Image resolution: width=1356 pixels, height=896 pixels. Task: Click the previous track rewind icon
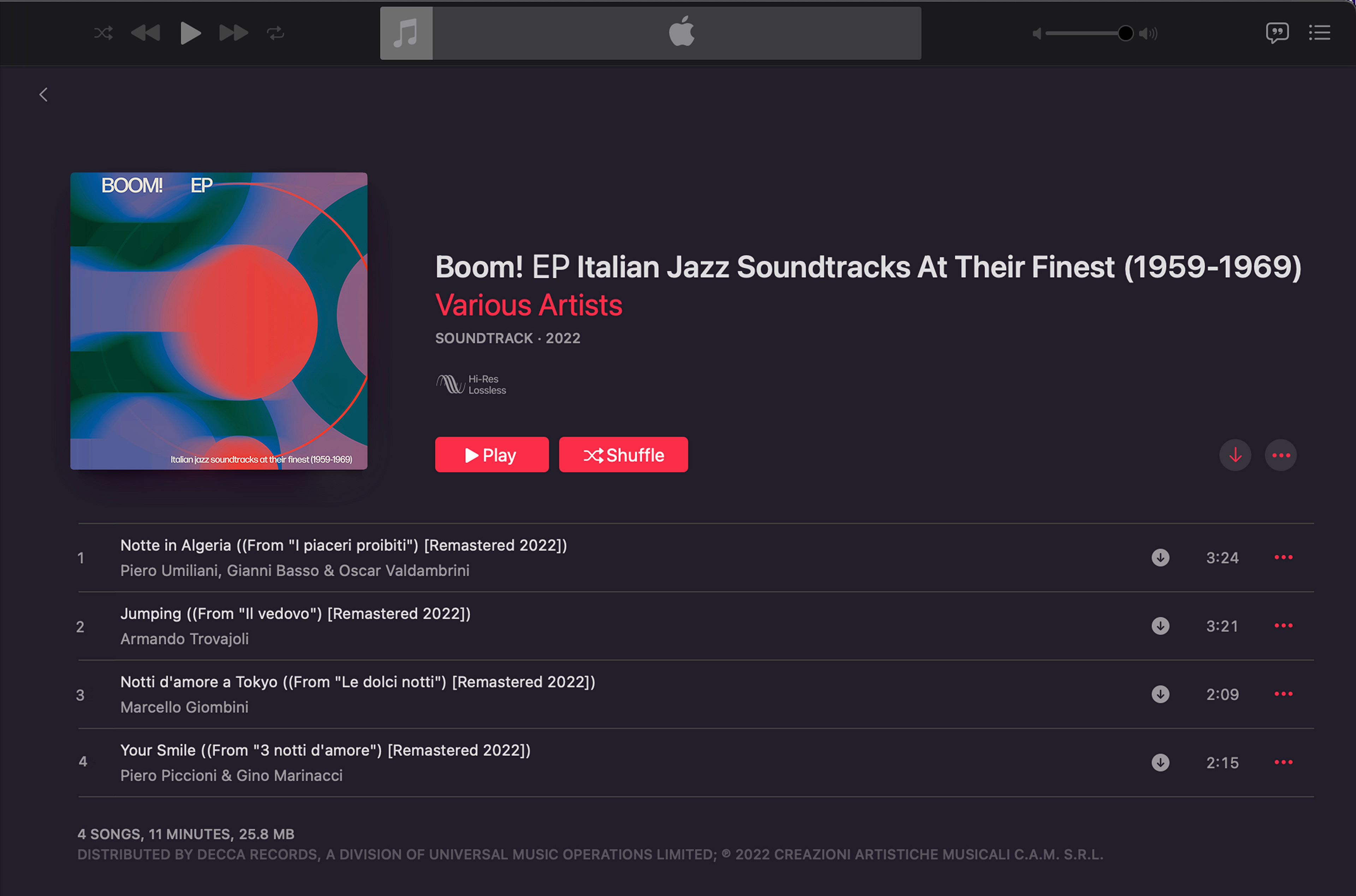[145, 33]
